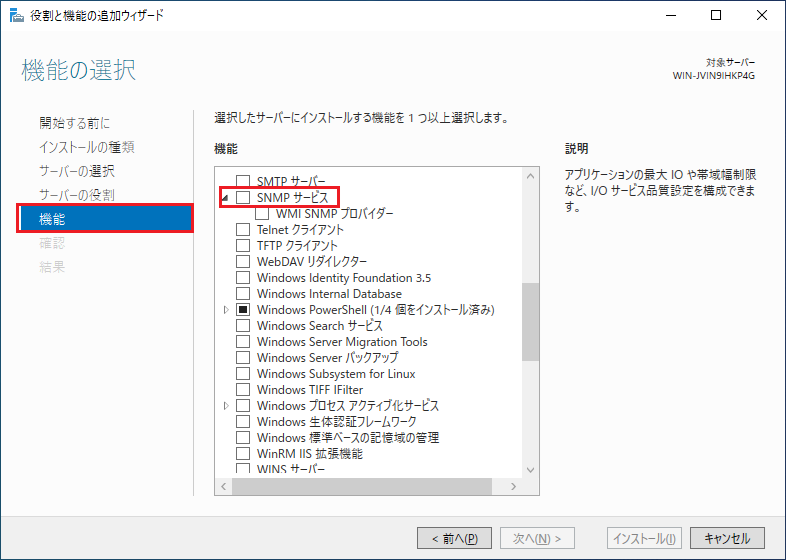Check the SMTP サーバー checkbox
This screenshot has width=786, height=560.
(x=243, y=181)
